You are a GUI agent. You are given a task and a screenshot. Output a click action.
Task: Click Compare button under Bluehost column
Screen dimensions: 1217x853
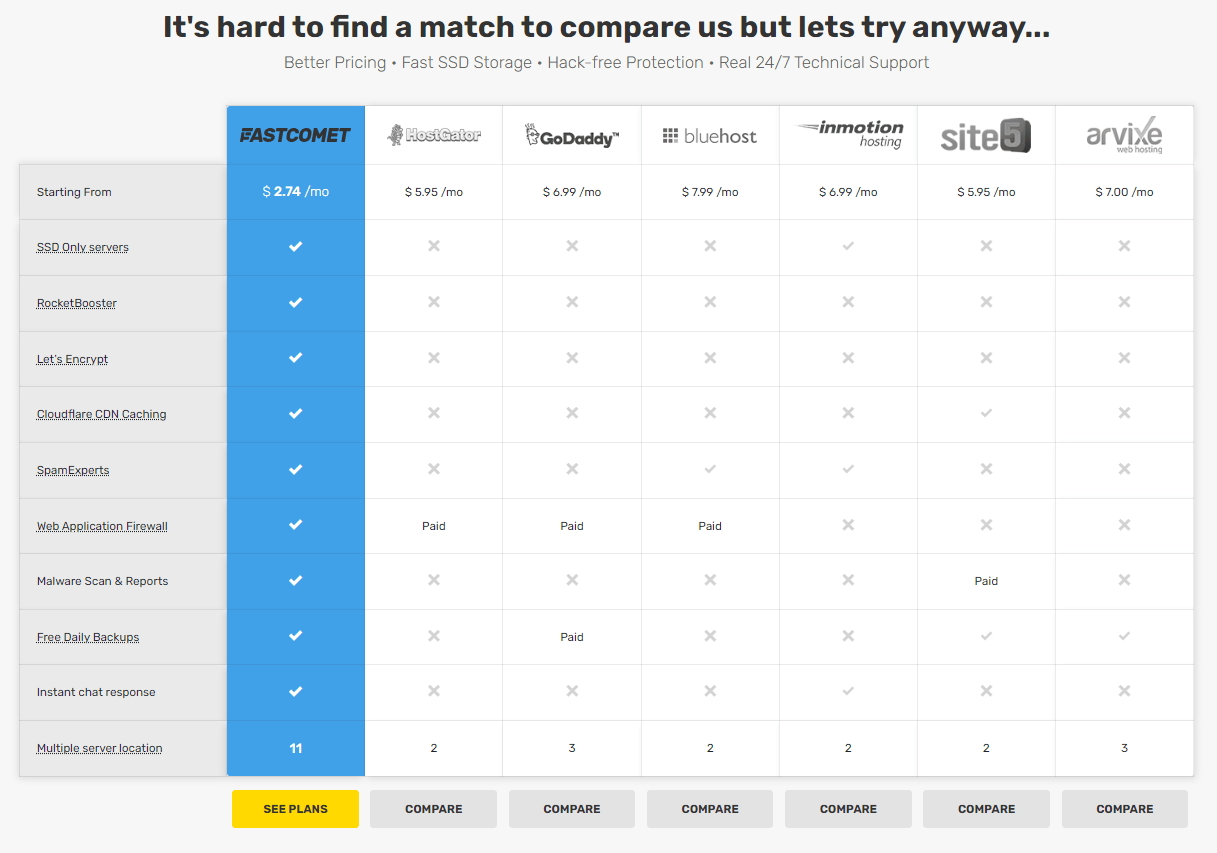[710, 809]
